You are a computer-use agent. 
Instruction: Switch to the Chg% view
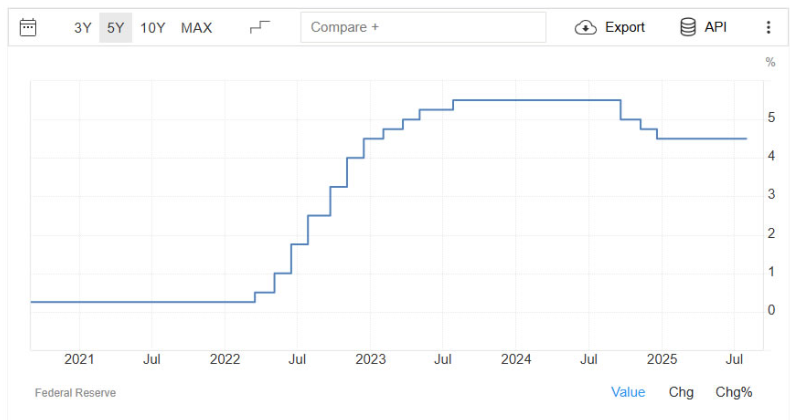pyautogui.click(x=734, y=392)
